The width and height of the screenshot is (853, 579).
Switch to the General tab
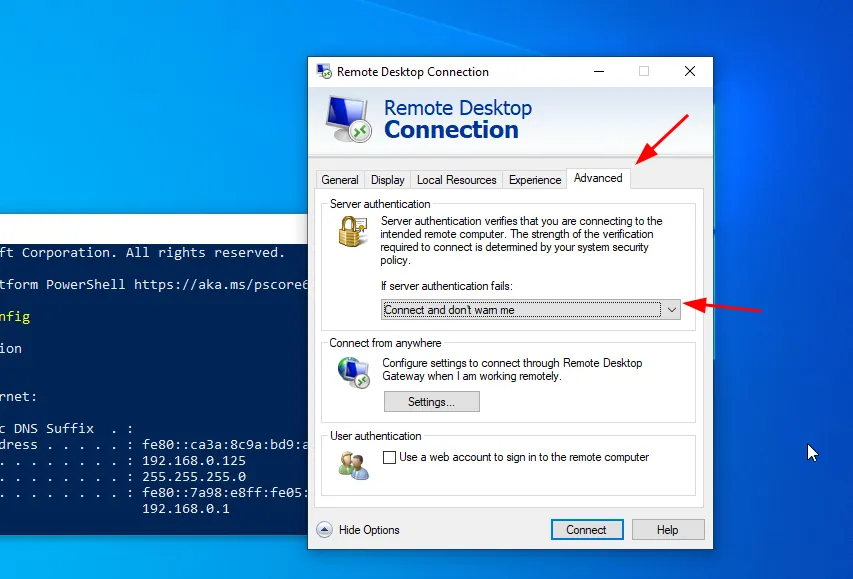point(340,180)
